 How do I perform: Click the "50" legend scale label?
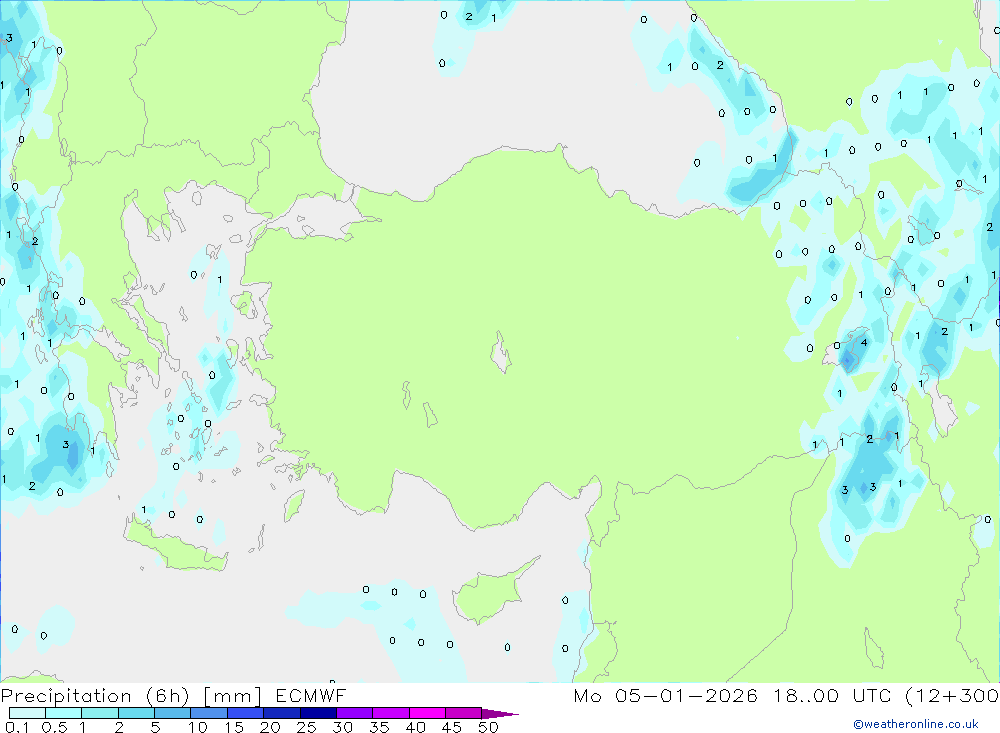pos(488,727)
